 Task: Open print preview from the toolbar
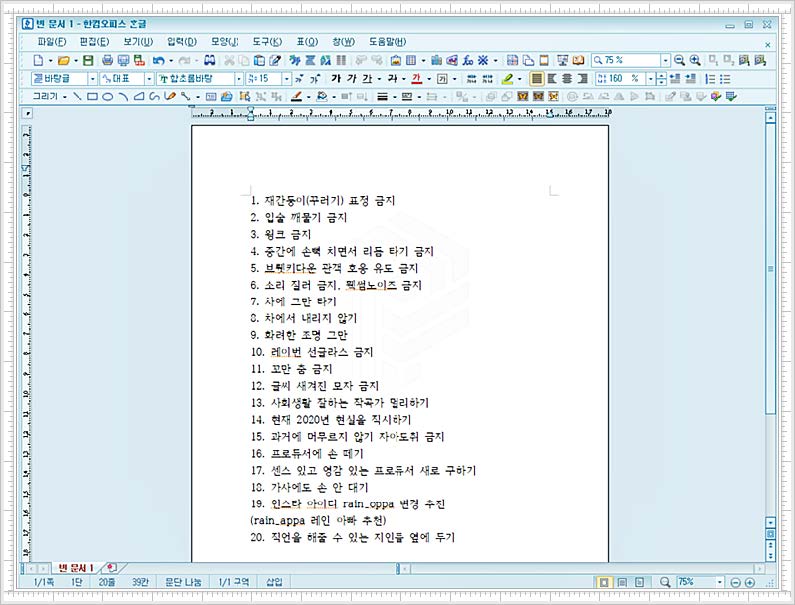point(123,60)
